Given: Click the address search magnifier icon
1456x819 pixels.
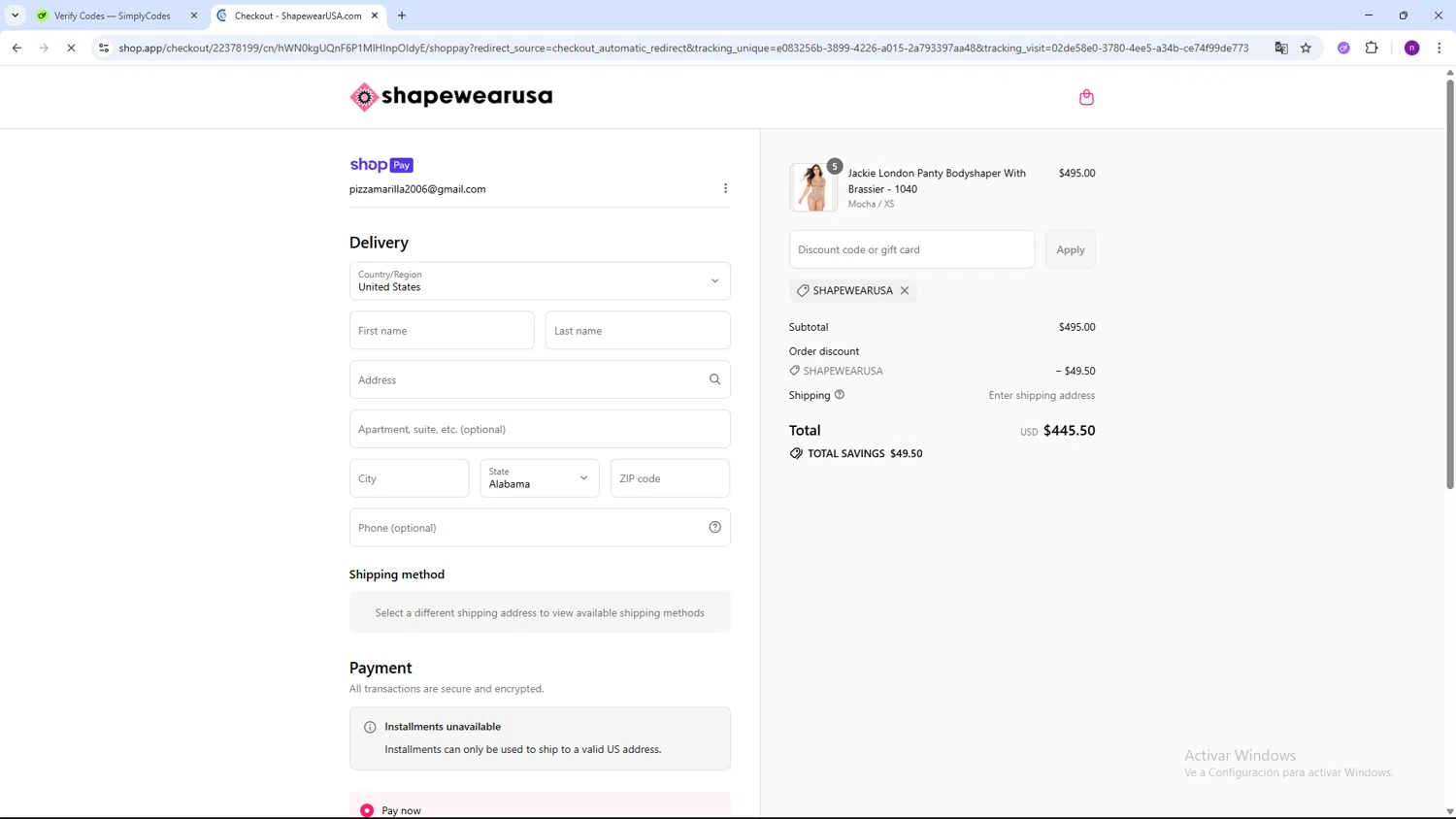Looking at the screenshot, I should point(714,379).
